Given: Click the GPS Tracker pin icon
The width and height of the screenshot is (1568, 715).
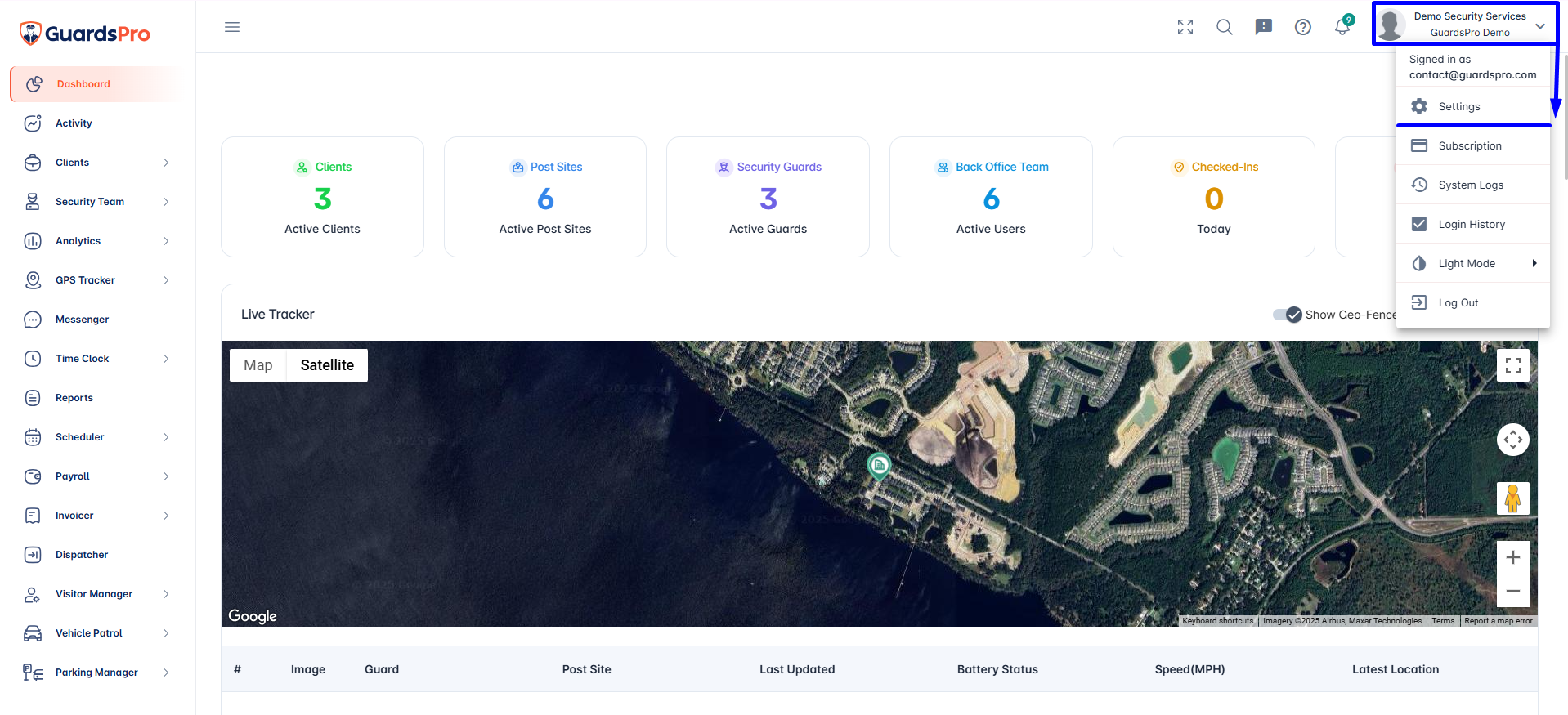Looking at the screenshot, I should click(x=33, y=280).
